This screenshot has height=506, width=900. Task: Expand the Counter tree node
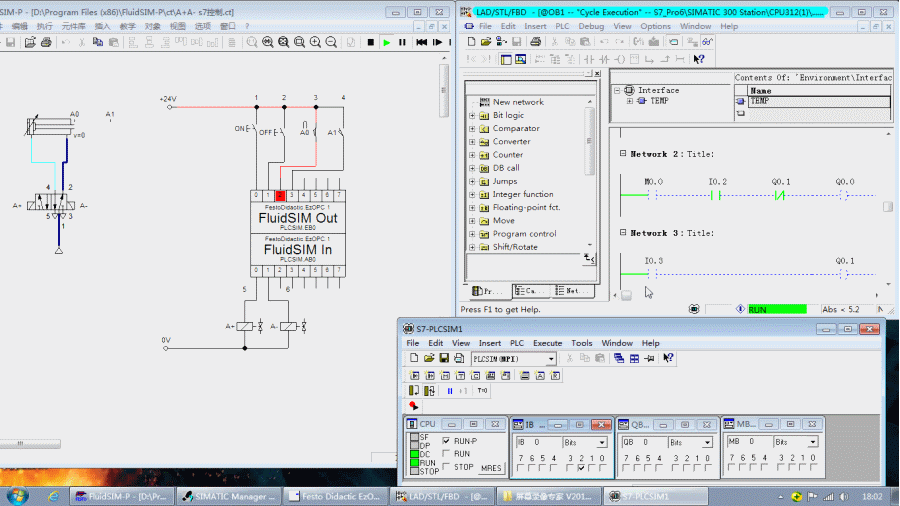coord(472,155)
